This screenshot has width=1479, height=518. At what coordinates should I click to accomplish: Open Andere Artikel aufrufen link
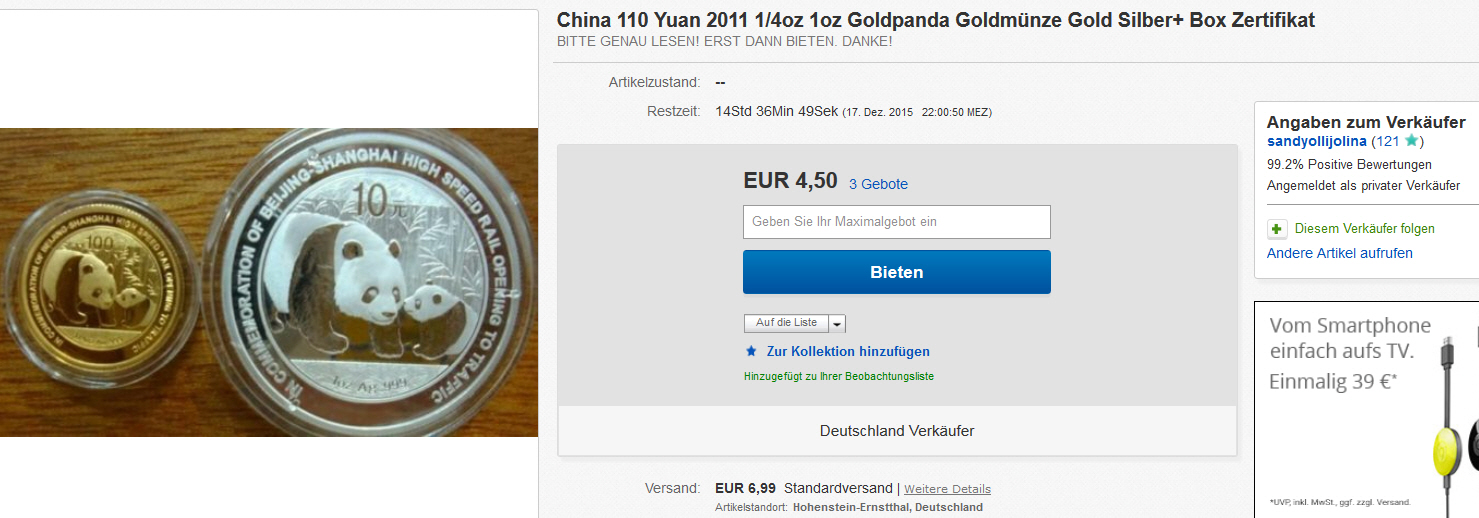click(1340, 253)
